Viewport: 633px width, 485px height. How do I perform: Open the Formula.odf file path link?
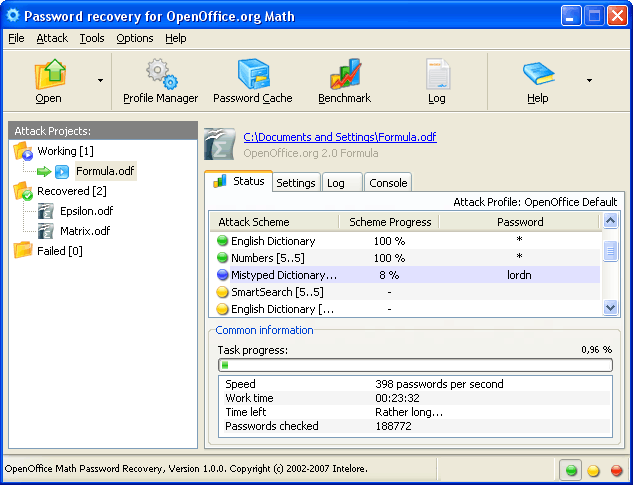tap(340, 137)
